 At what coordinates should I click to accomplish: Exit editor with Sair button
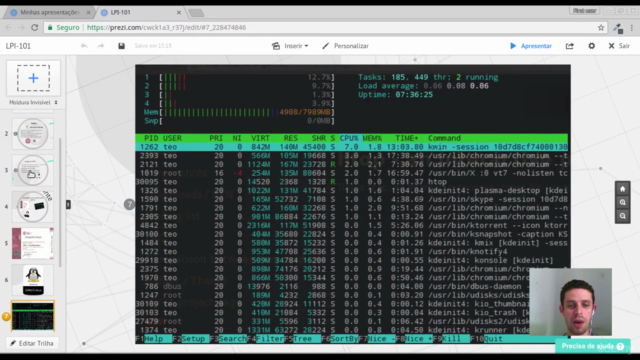click(619, 46)
